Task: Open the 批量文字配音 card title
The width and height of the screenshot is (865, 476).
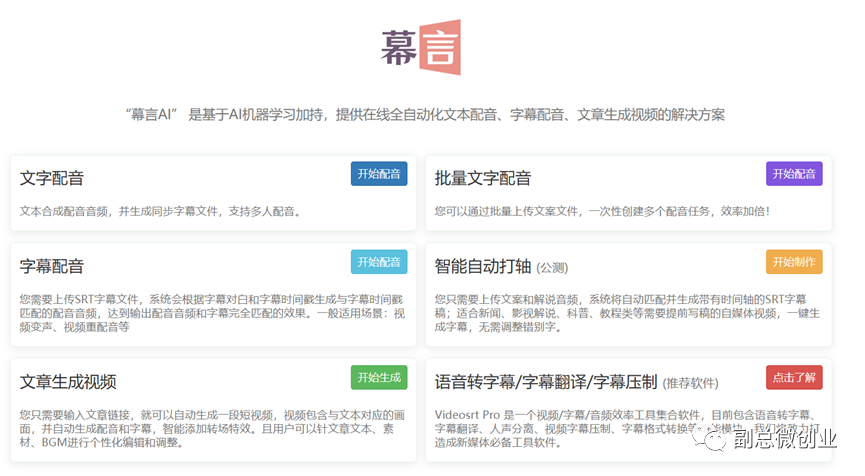Action: coord(483,178)
